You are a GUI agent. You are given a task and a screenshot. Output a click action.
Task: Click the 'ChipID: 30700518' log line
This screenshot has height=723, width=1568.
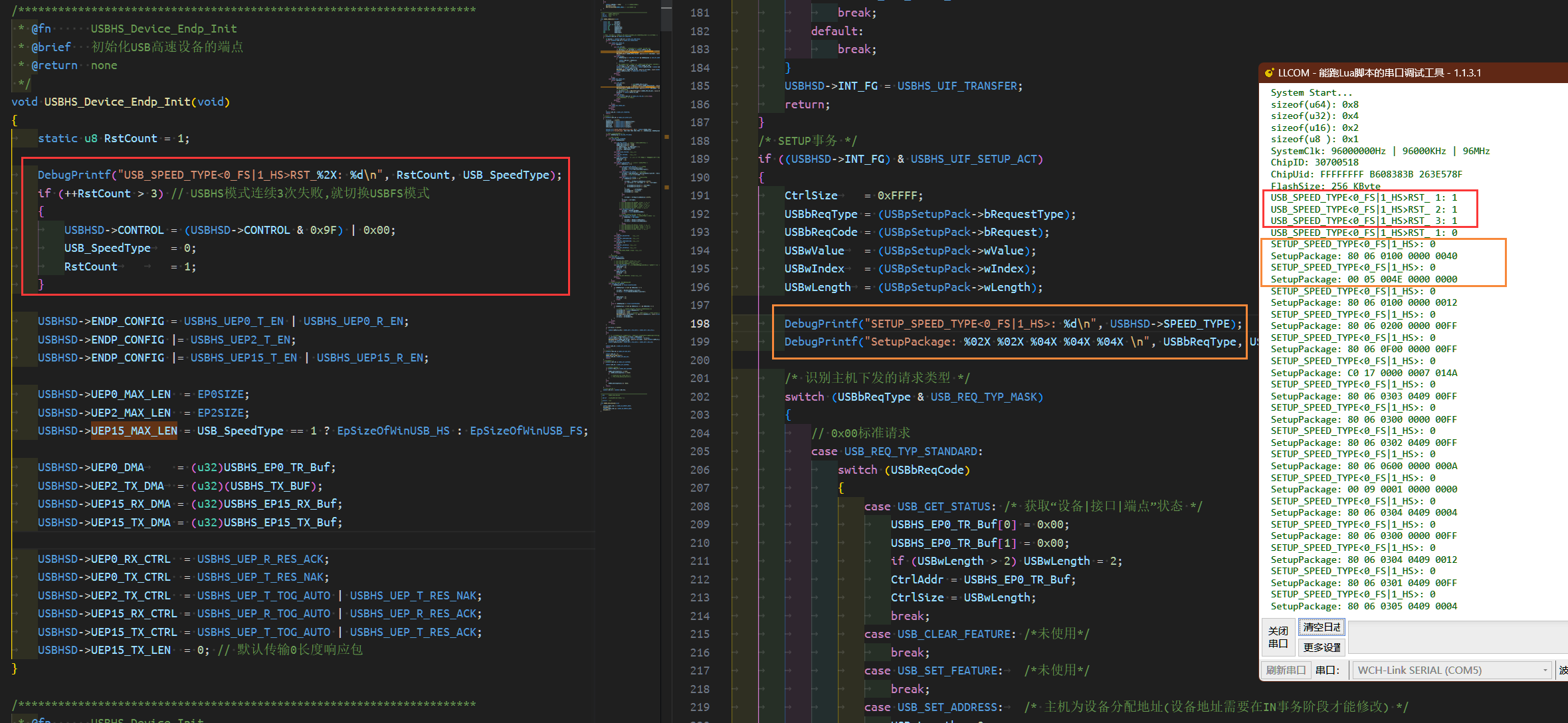click(1315, 162)
